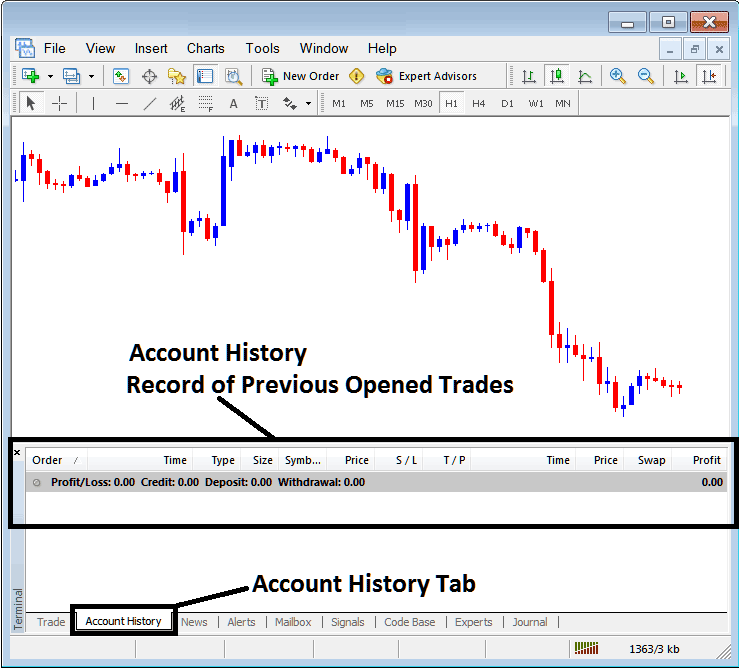Image resolution: width=739 pixels, height=668 pixels.
Task: Expand the arrows objects dropdown
Action: click(308, 103)
